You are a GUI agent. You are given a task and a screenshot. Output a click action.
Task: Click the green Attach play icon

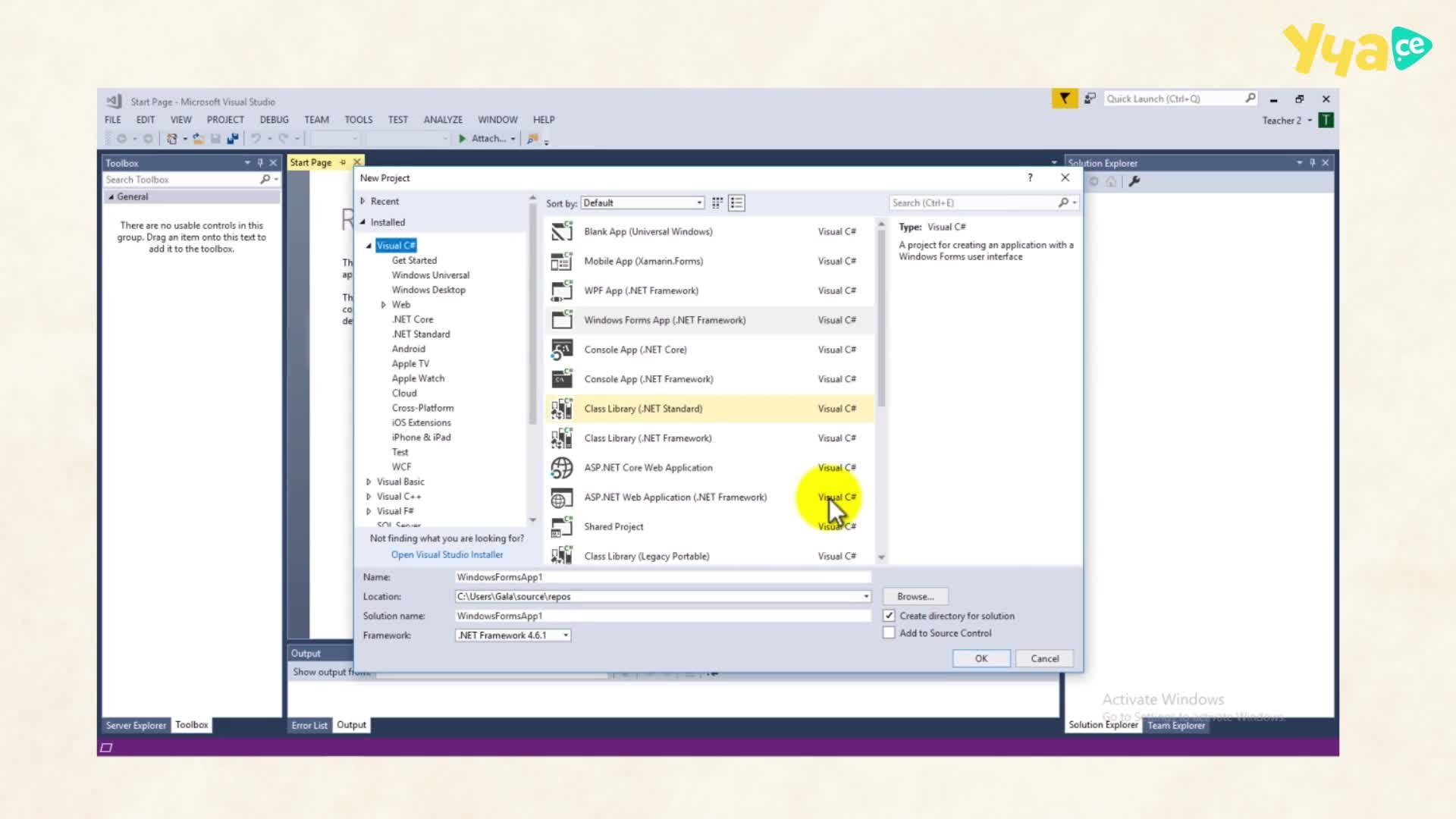(x=462, y=139)
